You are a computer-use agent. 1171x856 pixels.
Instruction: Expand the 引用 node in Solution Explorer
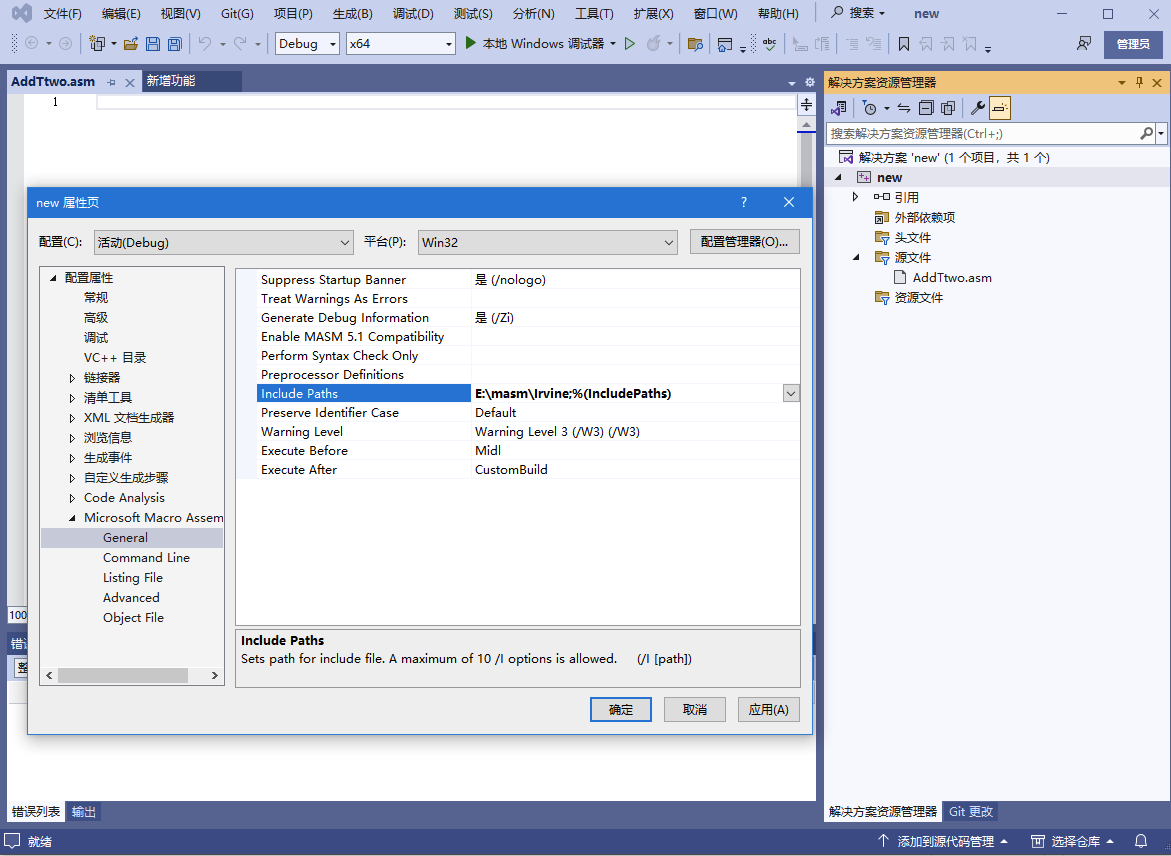[856, 197]
